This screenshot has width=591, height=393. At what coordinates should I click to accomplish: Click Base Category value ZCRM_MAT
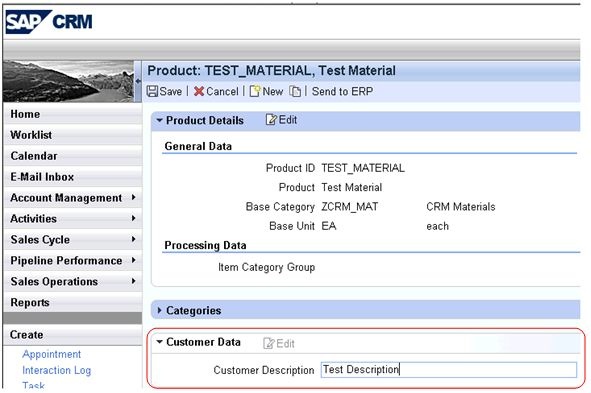pos(349,206)
